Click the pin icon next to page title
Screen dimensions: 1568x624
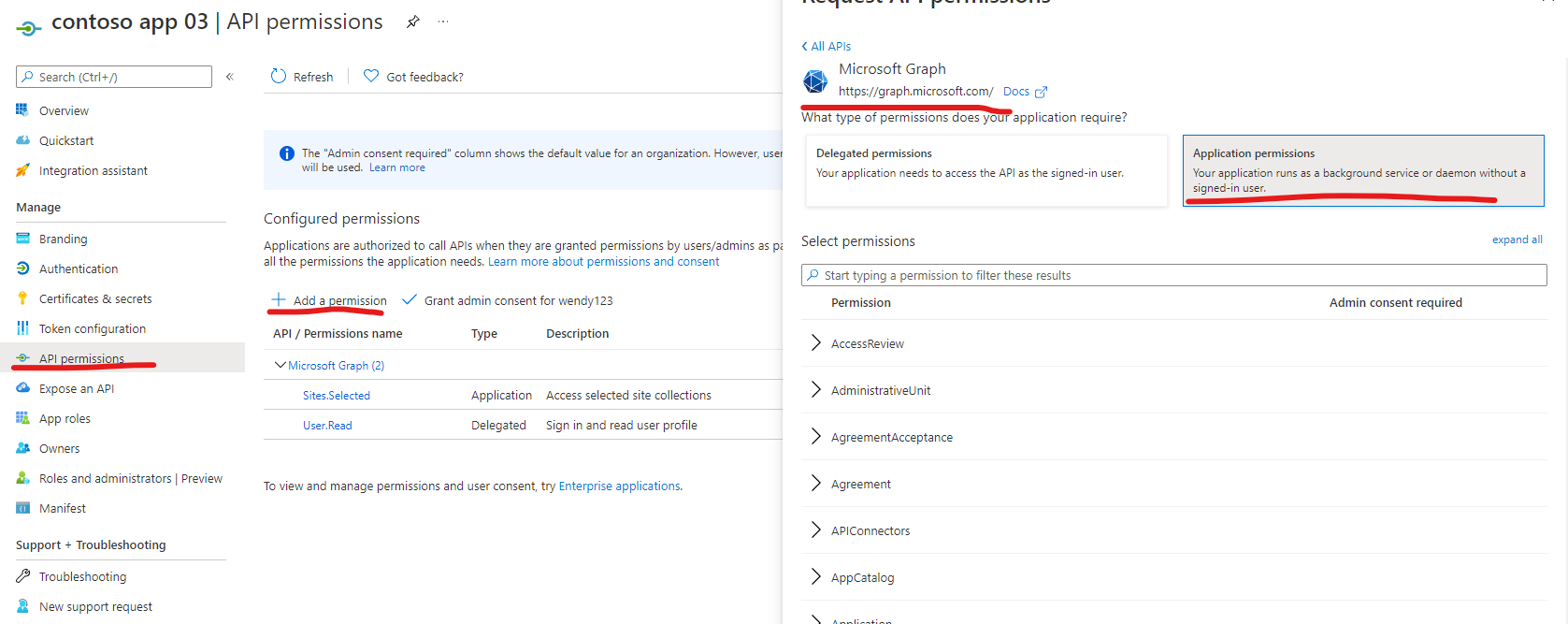[x=412, y=22]
